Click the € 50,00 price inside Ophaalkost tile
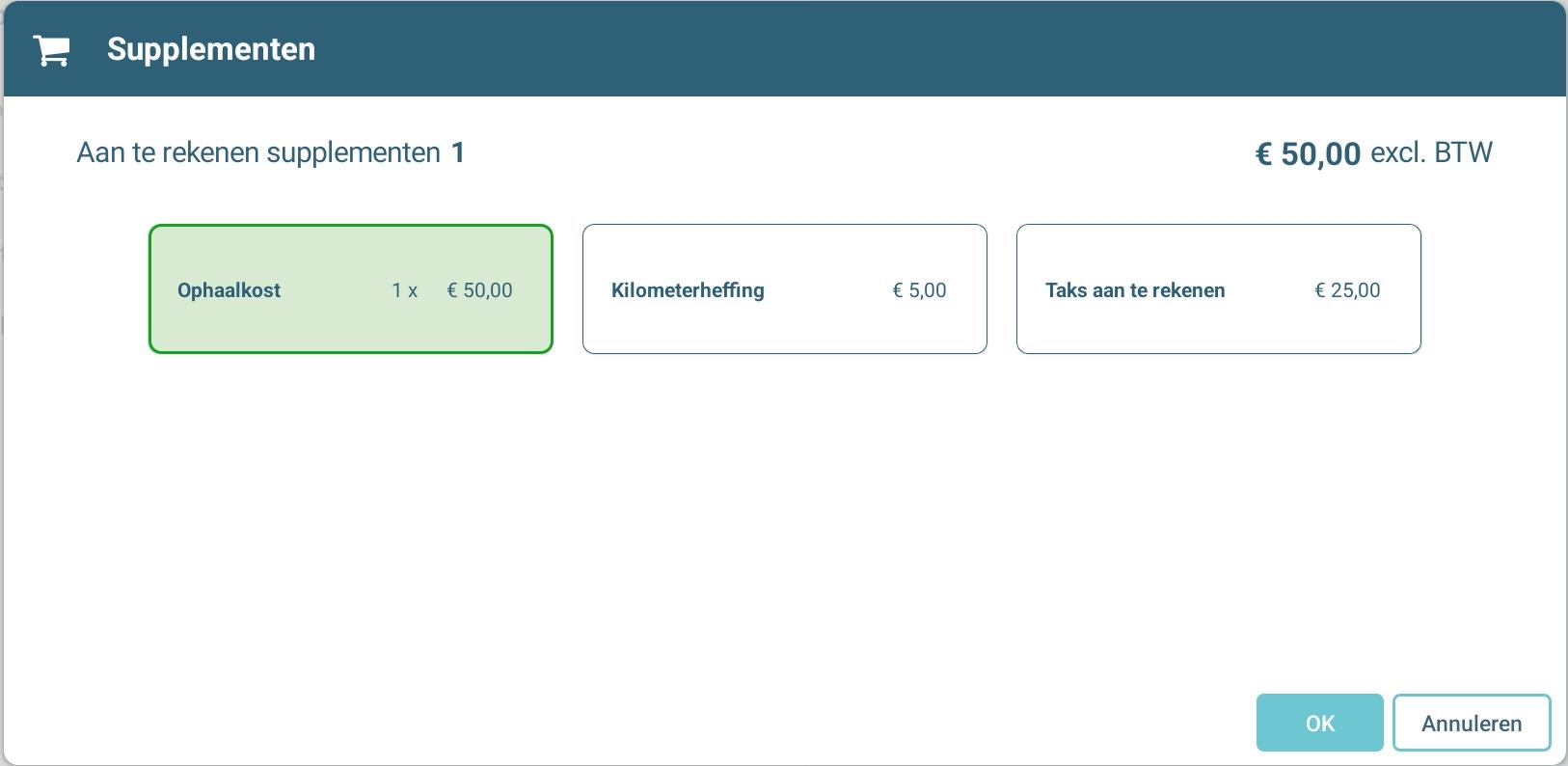 pos(480,290)
